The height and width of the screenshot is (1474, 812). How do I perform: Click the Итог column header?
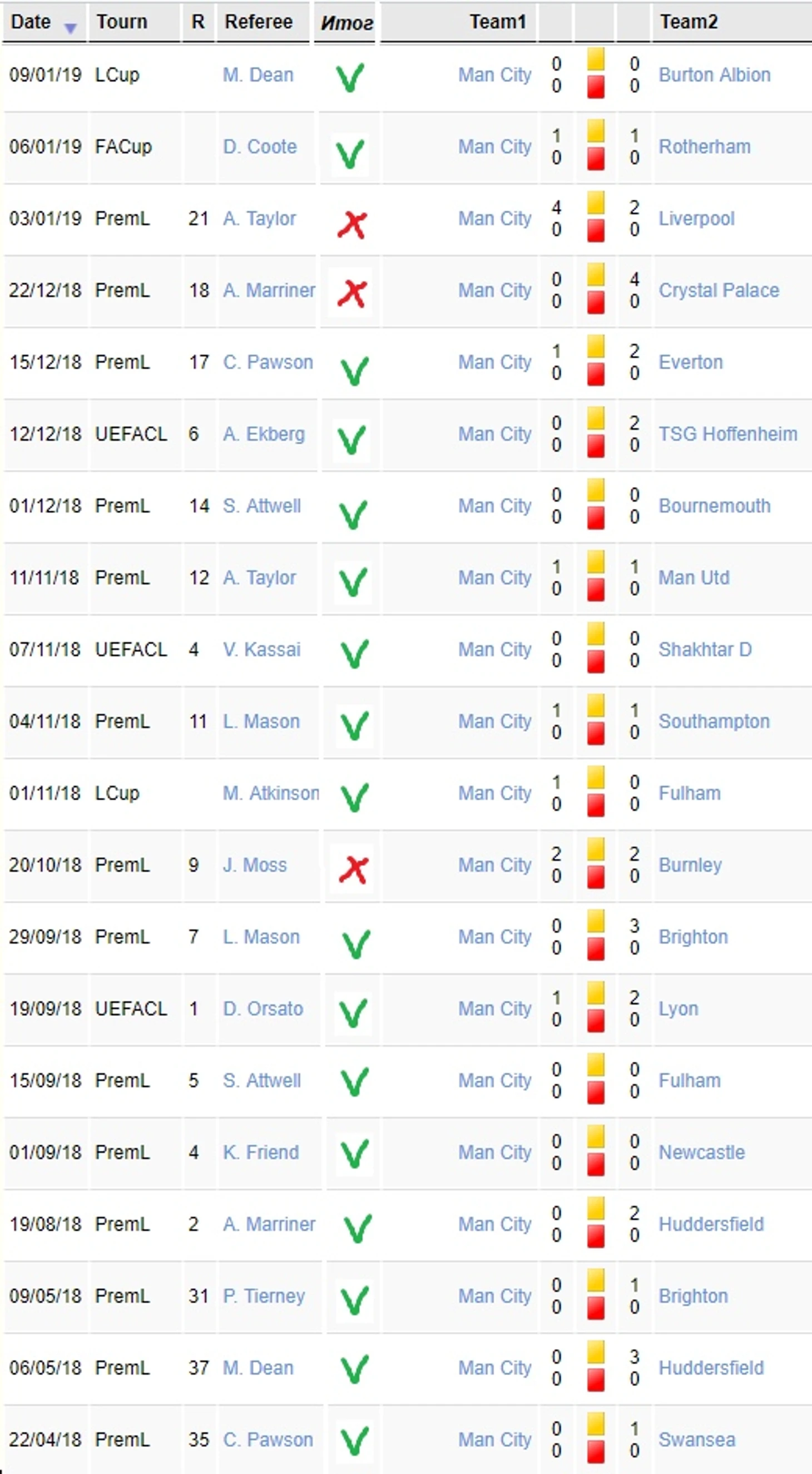[x=347, y=22]
